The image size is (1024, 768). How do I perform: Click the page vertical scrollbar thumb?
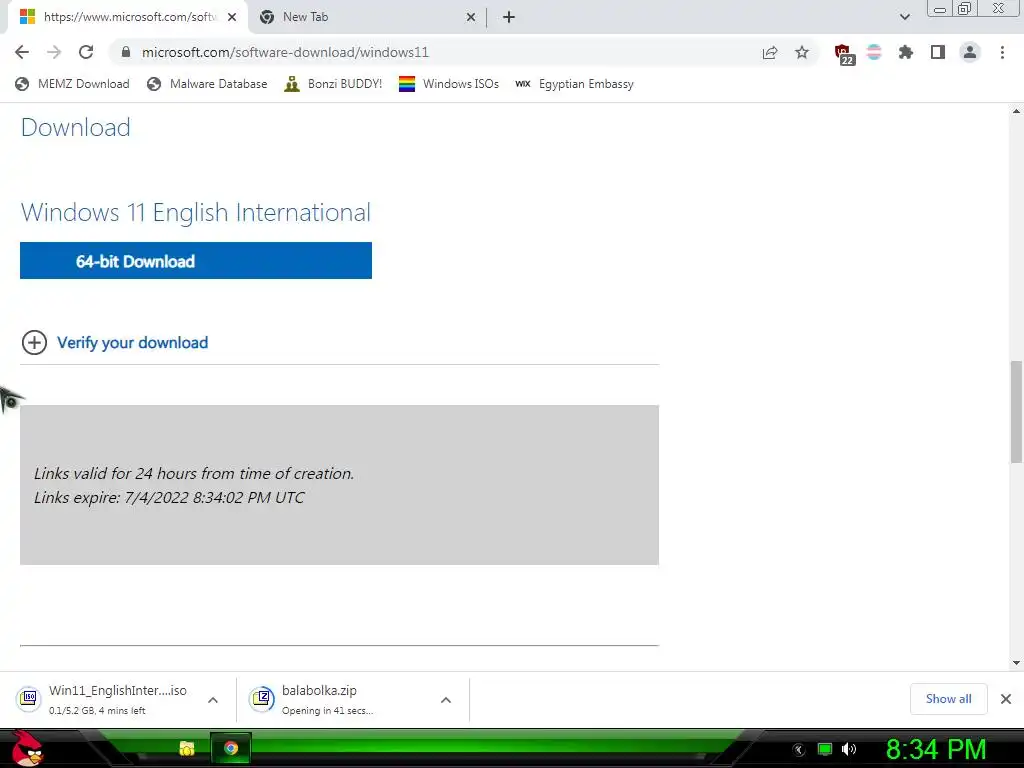(1017, 411)
